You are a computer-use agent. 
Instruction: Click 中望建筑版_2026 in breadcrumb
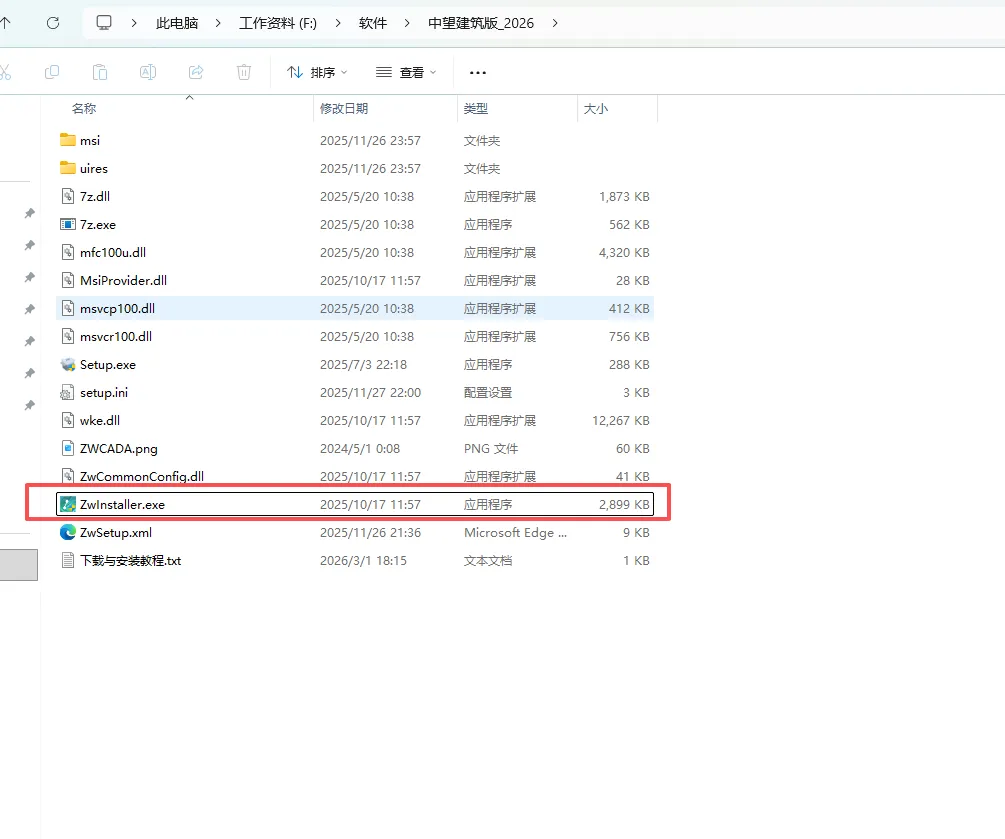pyautogui.click(x=481, y=23)
